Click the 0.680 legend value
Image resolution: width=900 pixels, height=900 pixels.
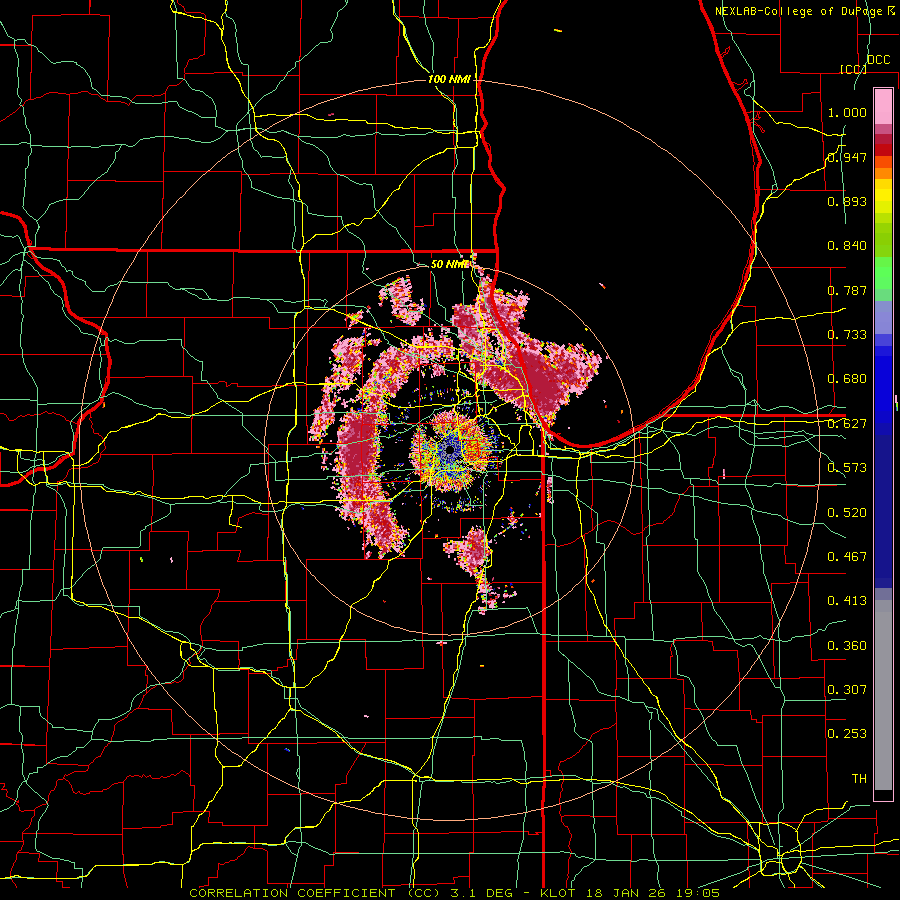[847, 378]
